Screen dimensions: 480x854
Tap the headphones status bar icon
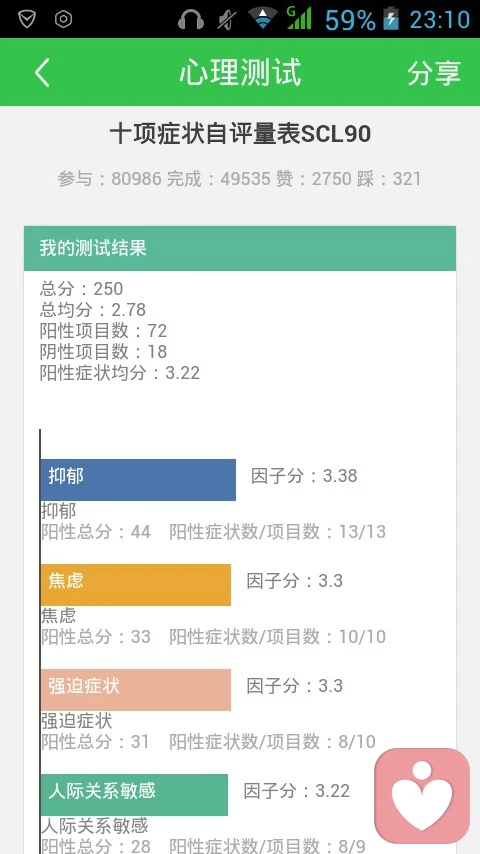coord(191,20)
